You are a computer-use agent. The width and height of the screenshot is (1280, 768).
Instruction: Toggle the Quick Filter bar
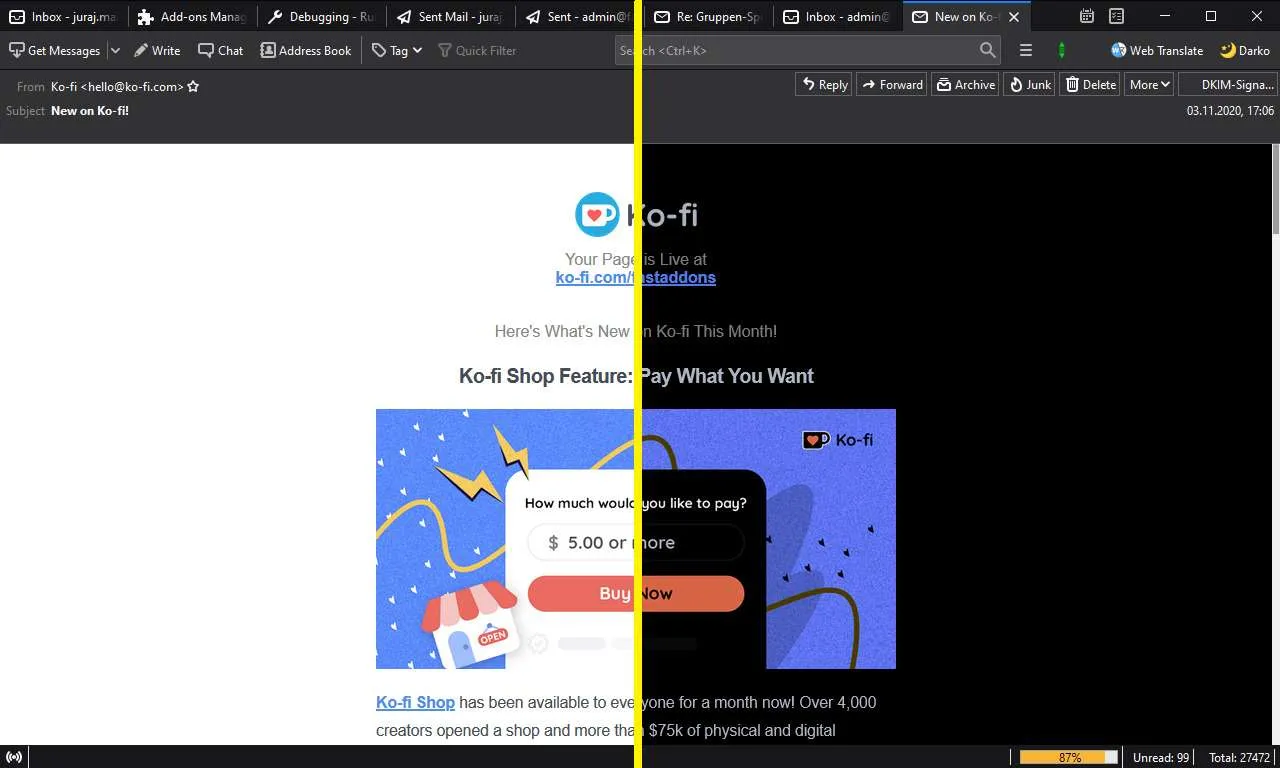477,50
